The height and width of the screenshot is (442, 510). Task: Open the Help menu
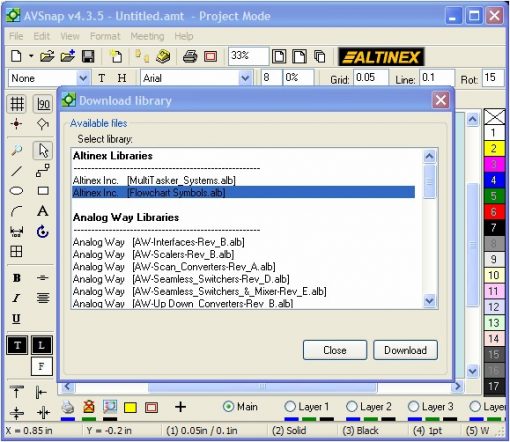(184, 36)
